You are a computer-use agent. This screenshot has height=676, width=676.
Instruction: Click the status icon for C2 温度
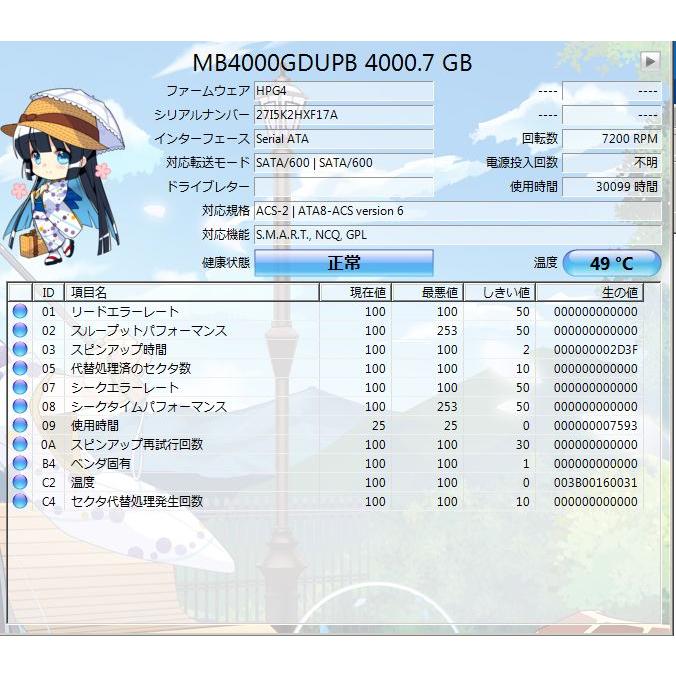coord(20,482)
